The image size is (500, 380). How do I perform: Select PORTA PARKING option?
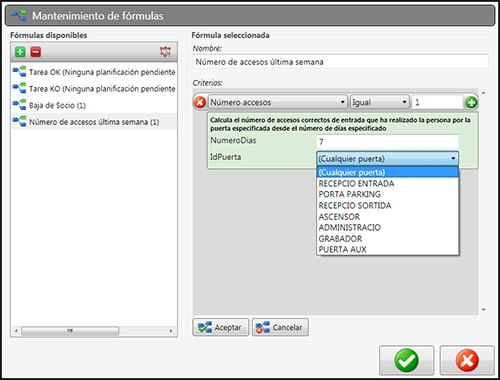pos(388,194)
